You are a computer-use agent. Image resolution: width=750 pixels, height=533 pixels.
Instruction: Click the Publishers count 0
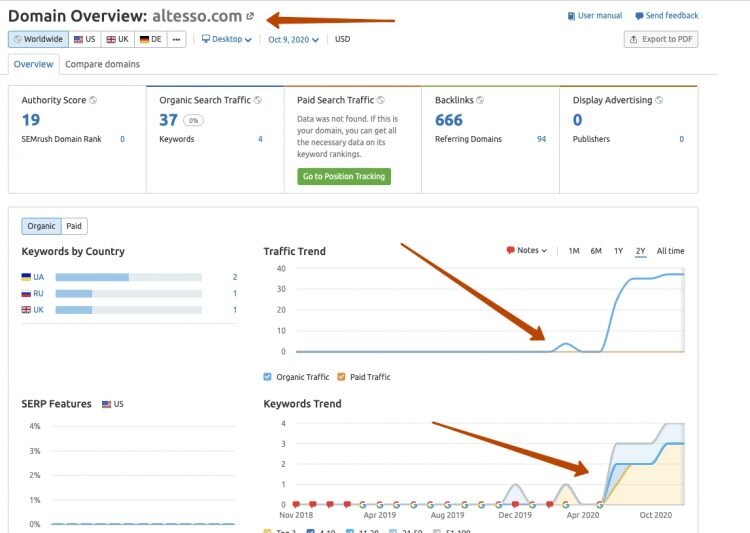tap(682, 139)
